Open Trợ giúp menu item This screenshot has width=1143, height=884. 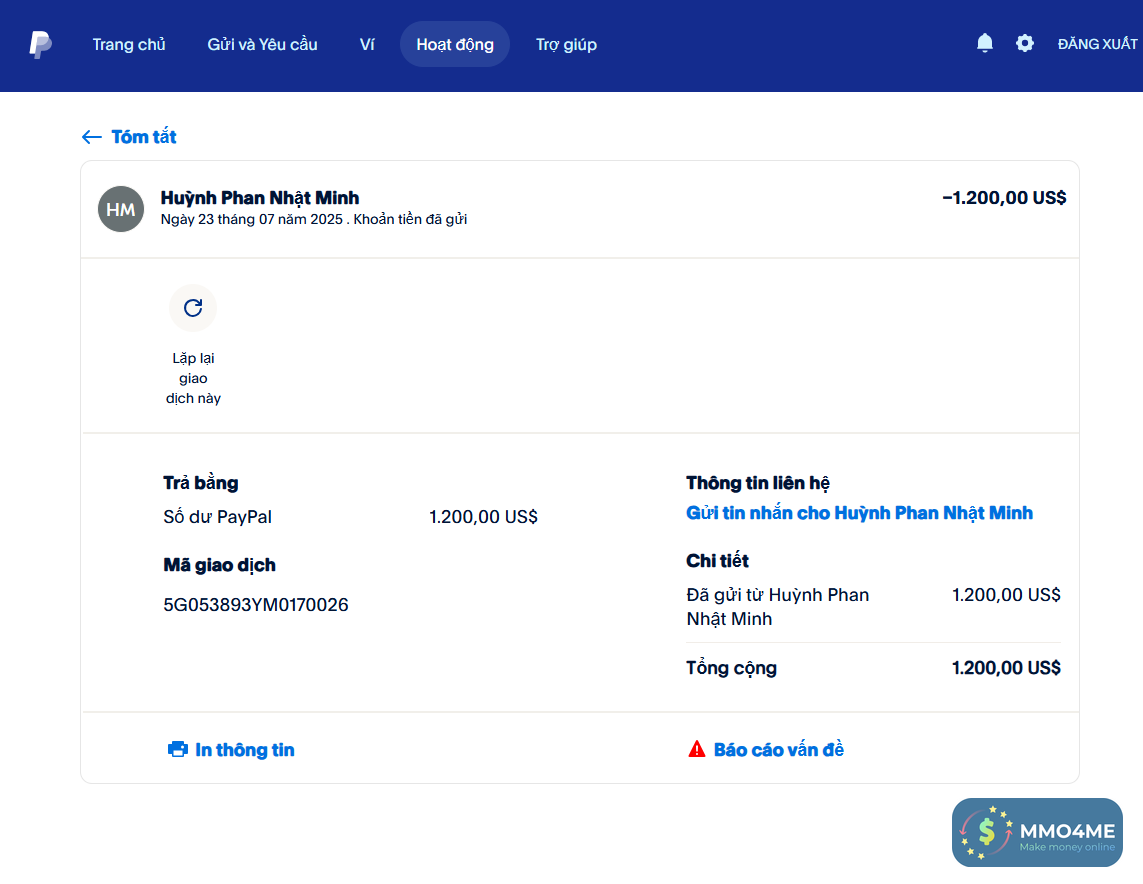(x=566, y=44)
